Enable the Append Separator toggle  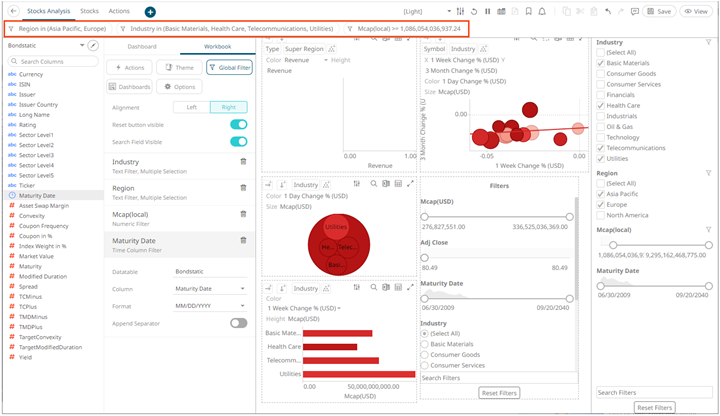(x=238, y=323)
